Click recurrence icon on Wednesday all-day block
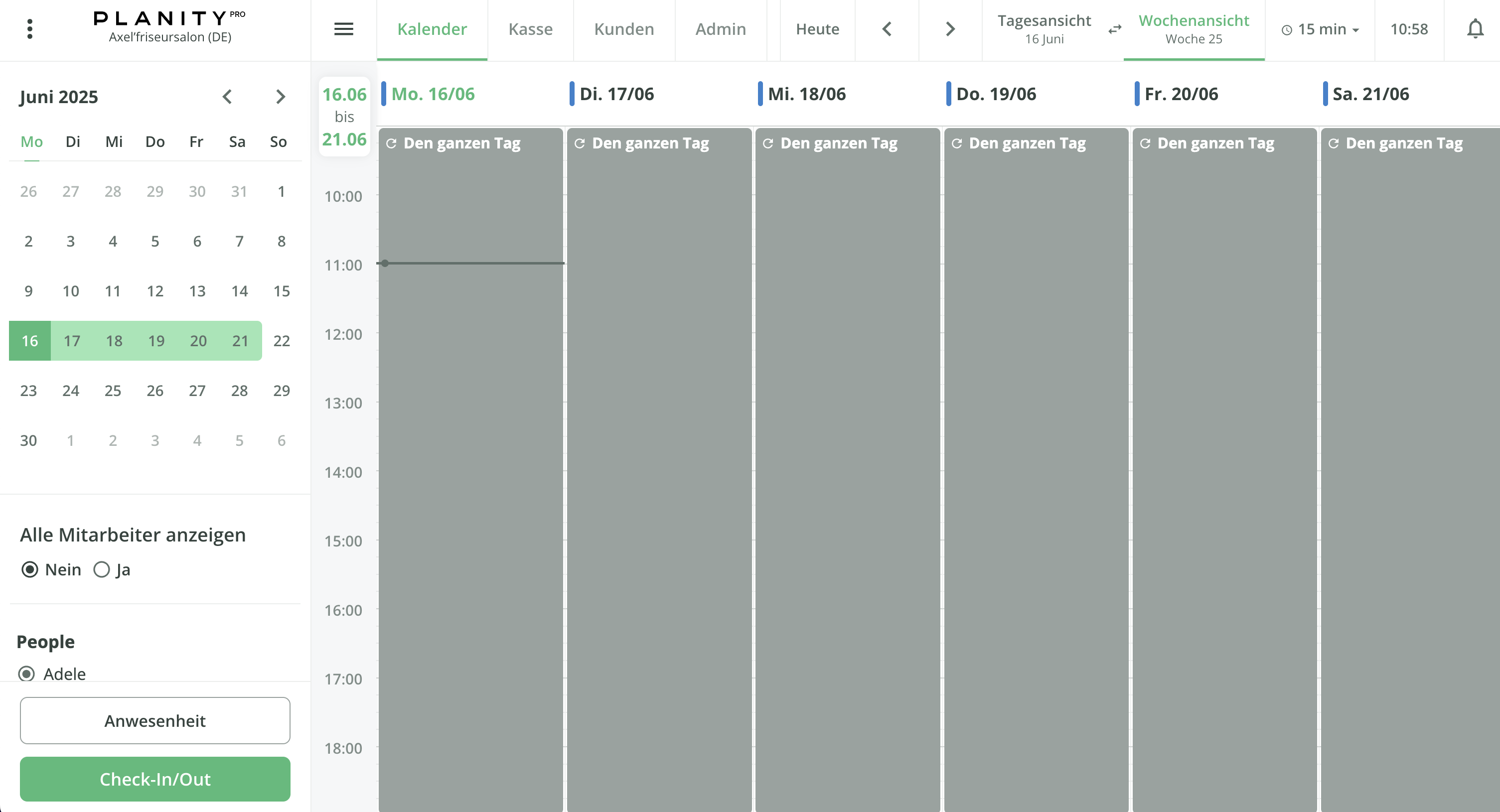1500x812 pixels. (x=768, y=143)
